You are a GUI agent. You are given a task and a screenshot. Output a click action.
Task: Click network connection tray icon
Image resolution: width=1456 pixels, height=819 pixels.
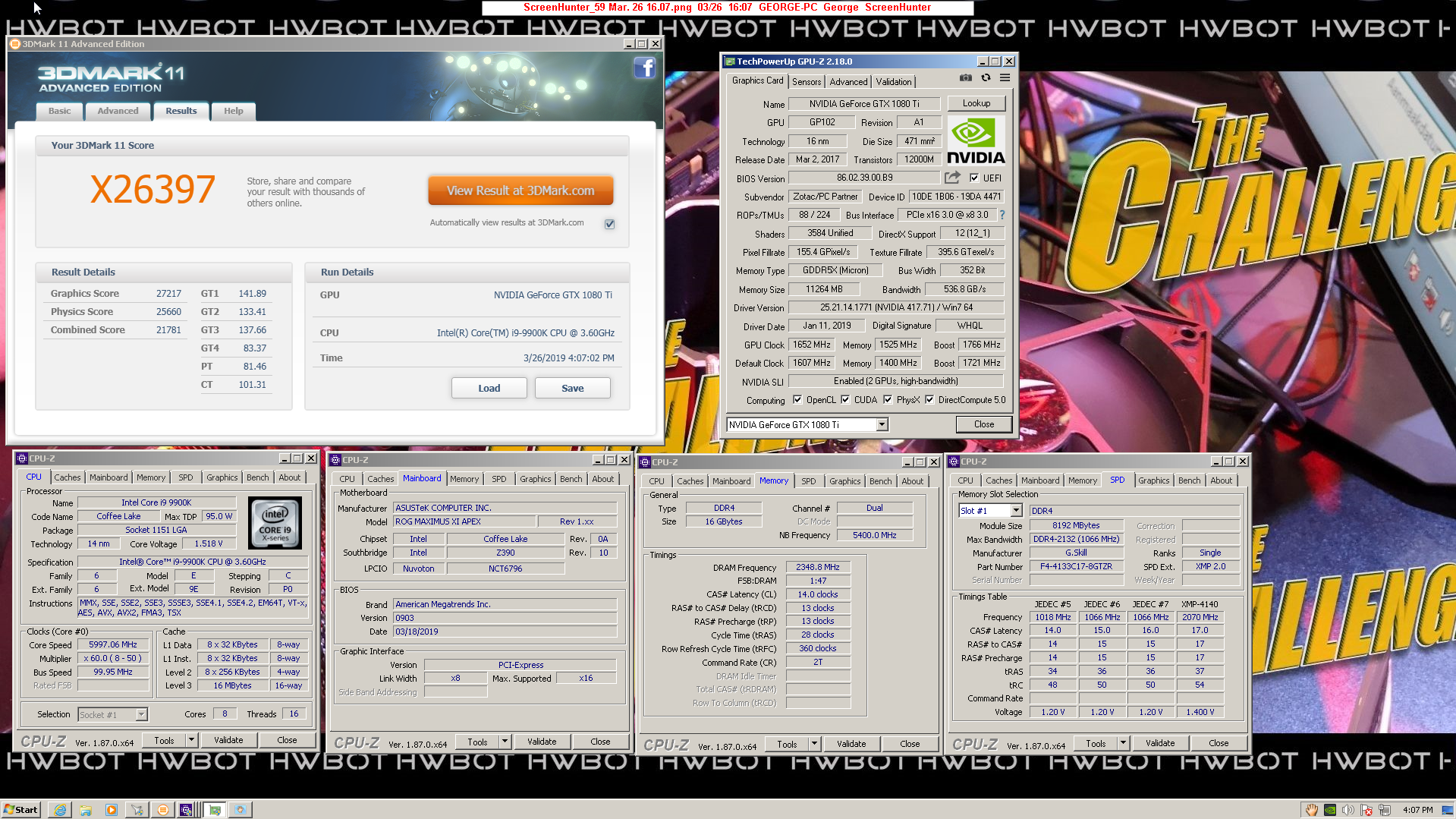pos(1385,810)
